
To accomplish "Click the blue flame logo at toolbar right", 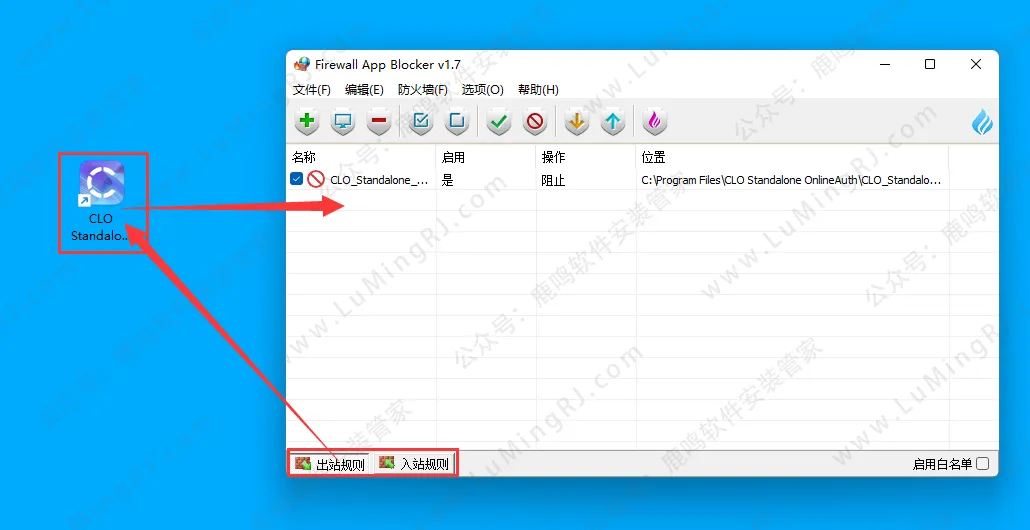I will point(982,122).
